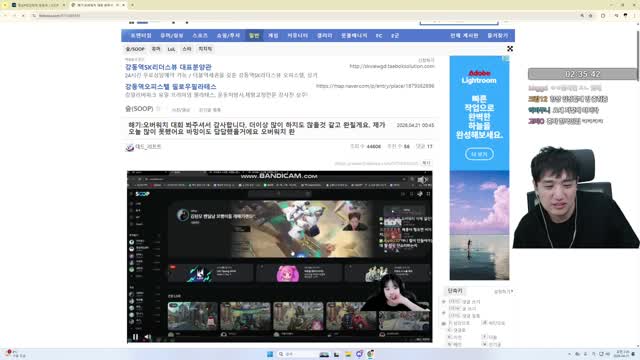Mute the embedded video with the speaker icon
640x360 pixels.
(148, 337)
